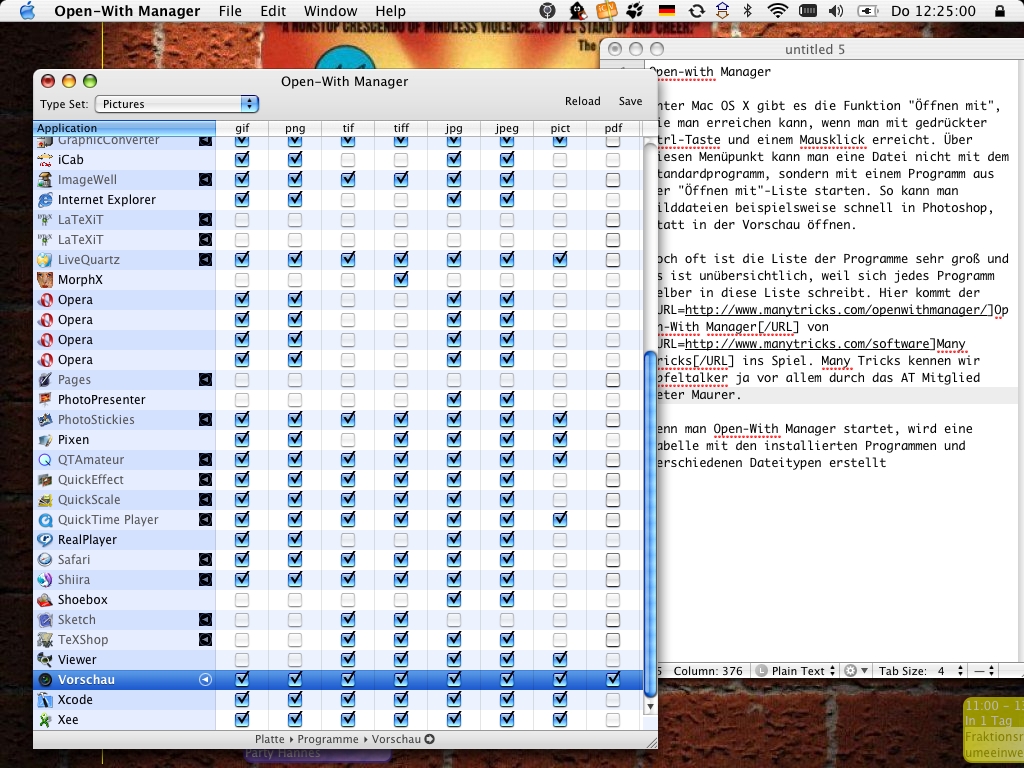This screenshot has height=768, width=1024.
Task: Click the Shoebox icon
Action: [x=45, y=600]
